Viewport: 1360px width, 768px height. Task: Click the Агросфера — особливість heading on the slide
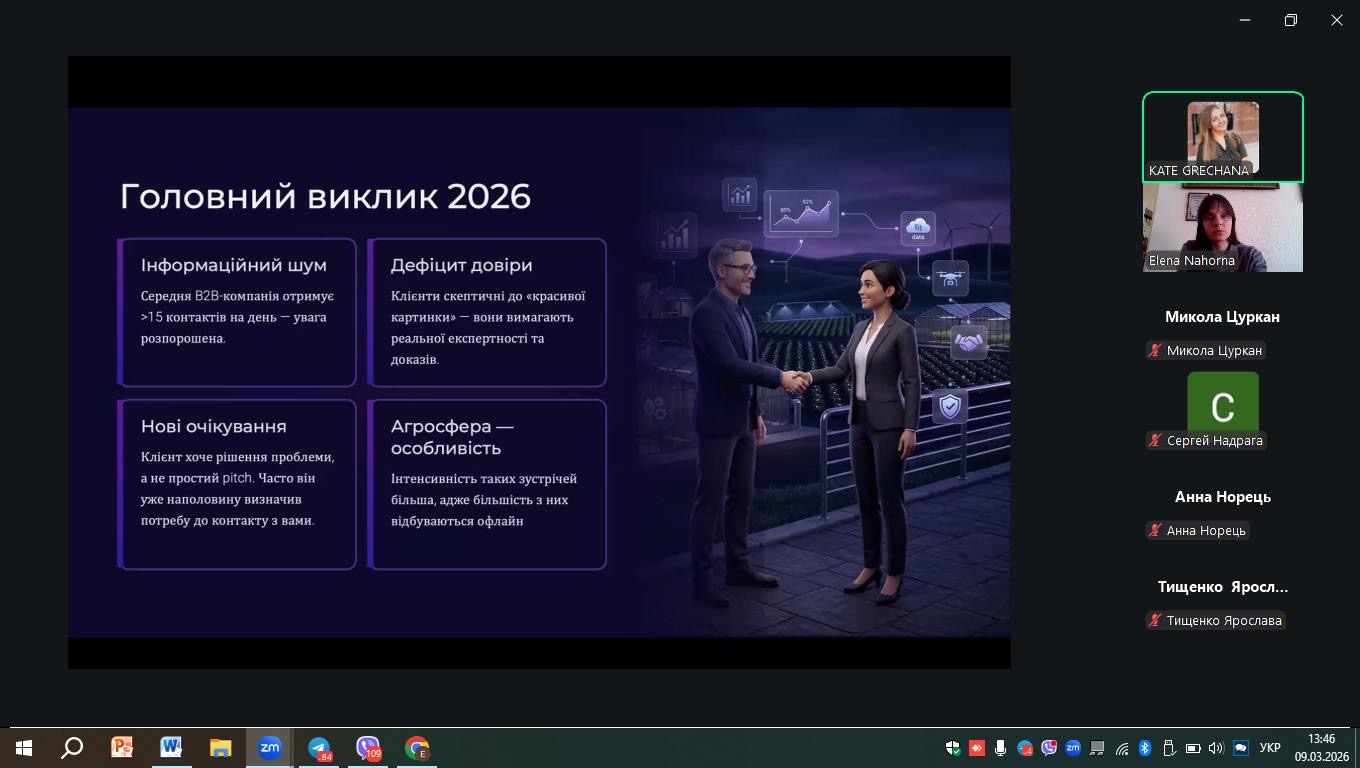(x=452, y=437)
